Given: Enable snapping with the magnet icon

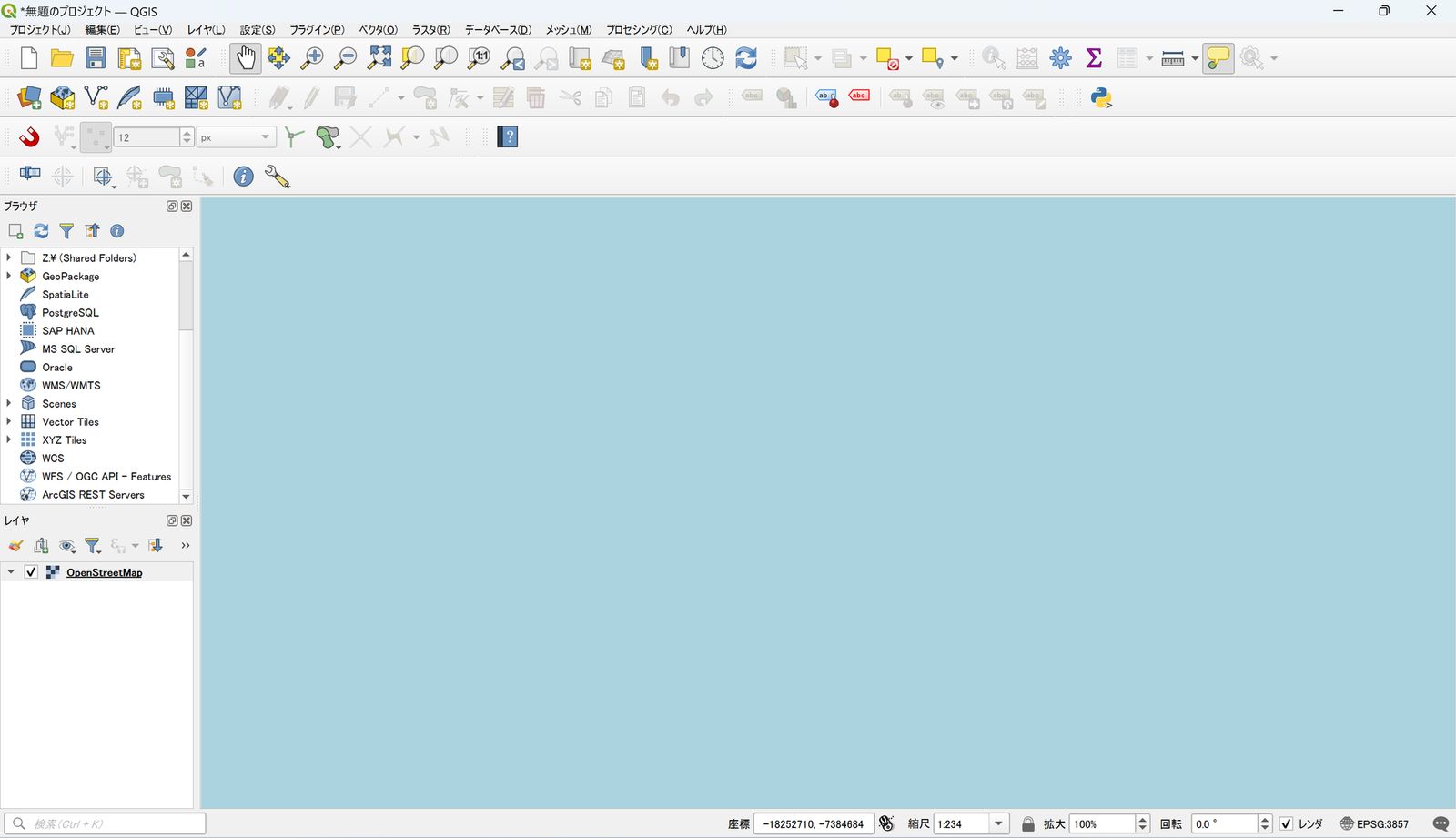Looking at the screenshot, I should (29, 136).
